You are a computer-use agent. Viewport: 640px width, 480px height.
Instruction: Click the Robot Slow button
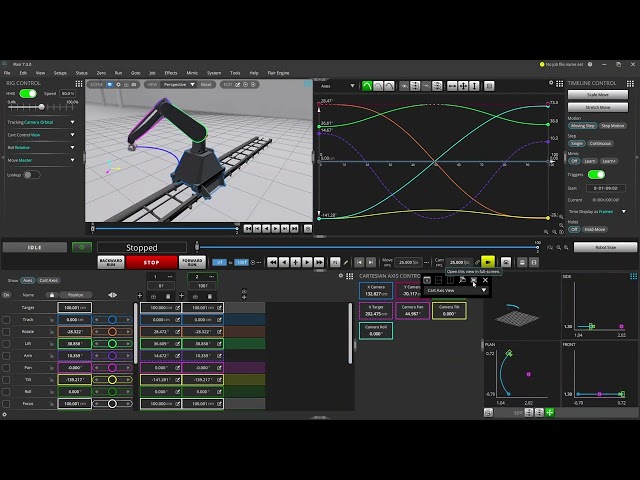pyautogui.click(x=605, y=247)
